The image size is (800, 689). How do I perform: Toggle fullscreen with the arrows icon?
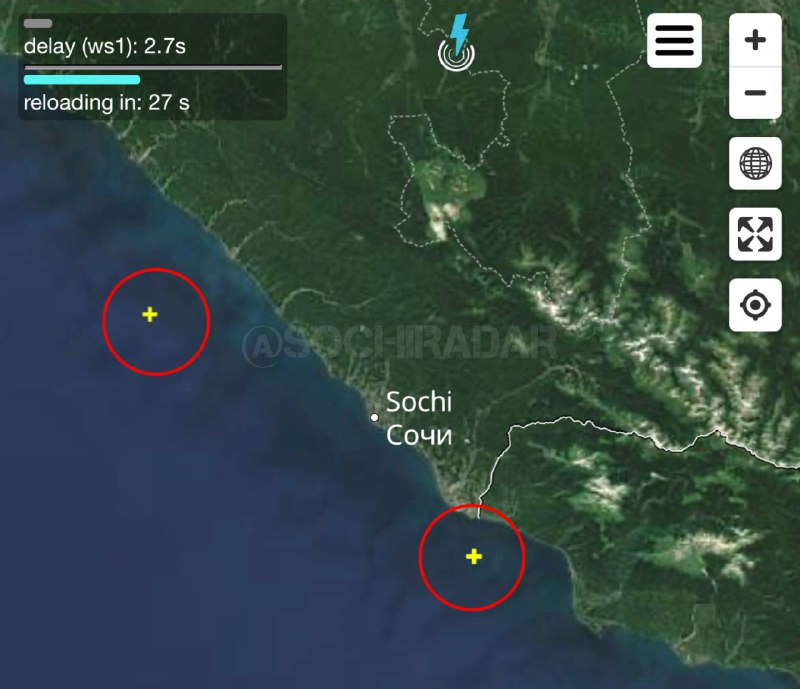click(x=755, y=234)
